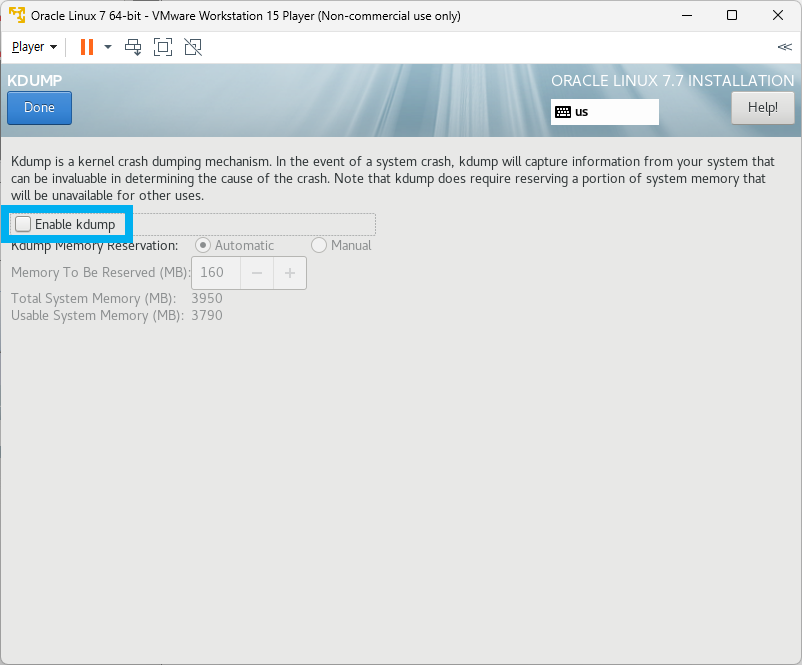Minimize the VMware Player window
This screenshot has width=802, height=665.
point(687,15)
